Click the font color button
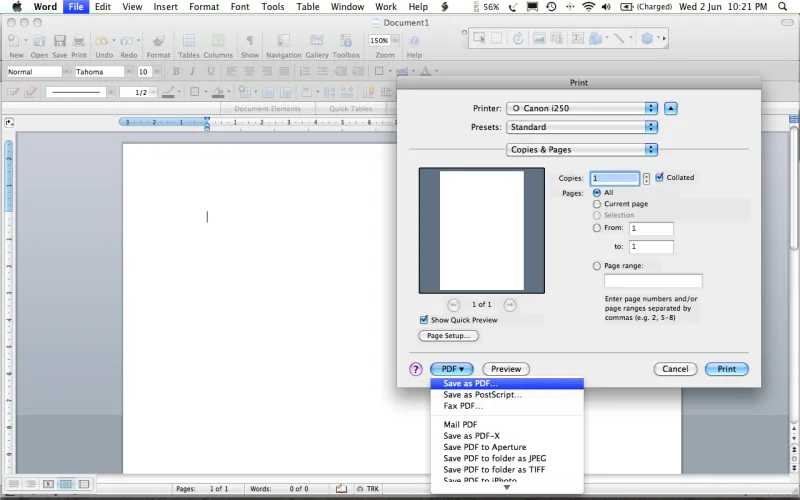 click(x=425, y=71)
